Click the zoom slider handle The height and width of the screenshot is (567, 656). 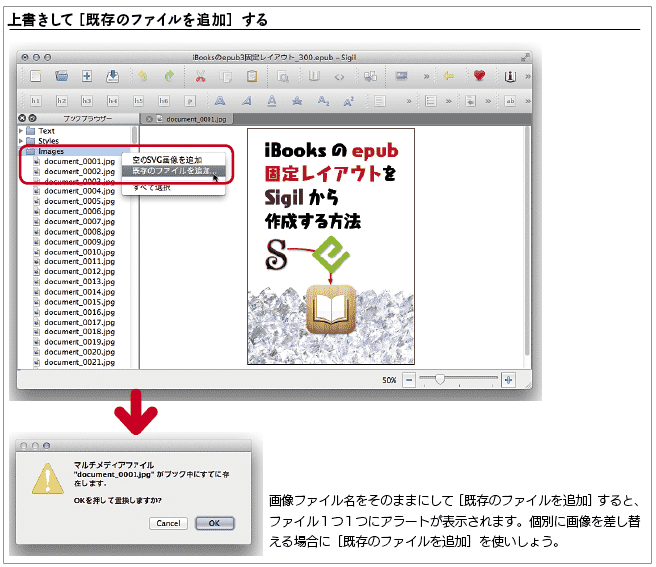pyautogui.click(x=439, y=379)
